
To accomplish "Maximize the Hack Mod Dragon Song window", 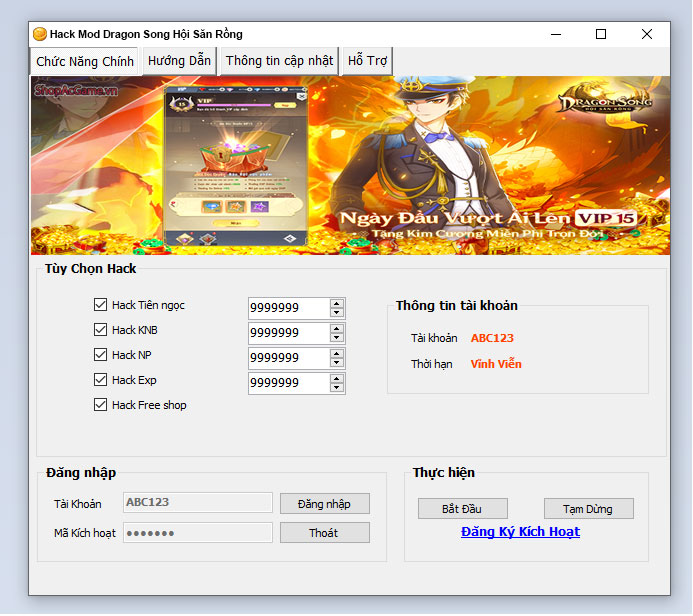I will (x=601, y=34).
